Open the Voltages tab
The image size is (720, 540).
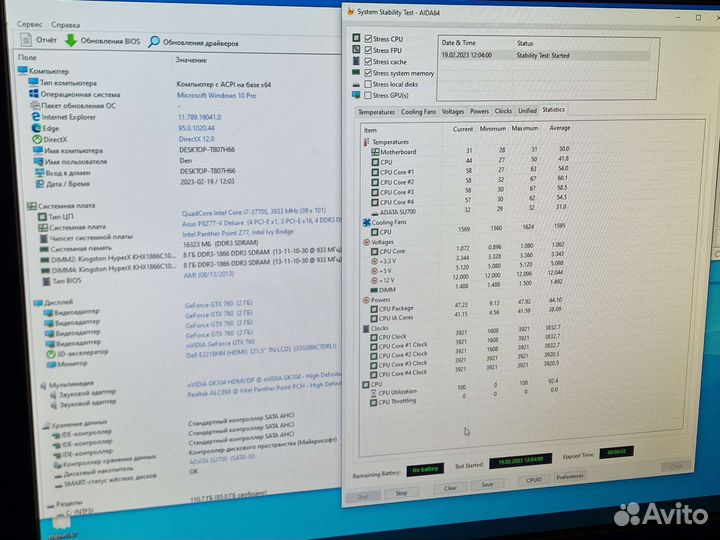453,112
